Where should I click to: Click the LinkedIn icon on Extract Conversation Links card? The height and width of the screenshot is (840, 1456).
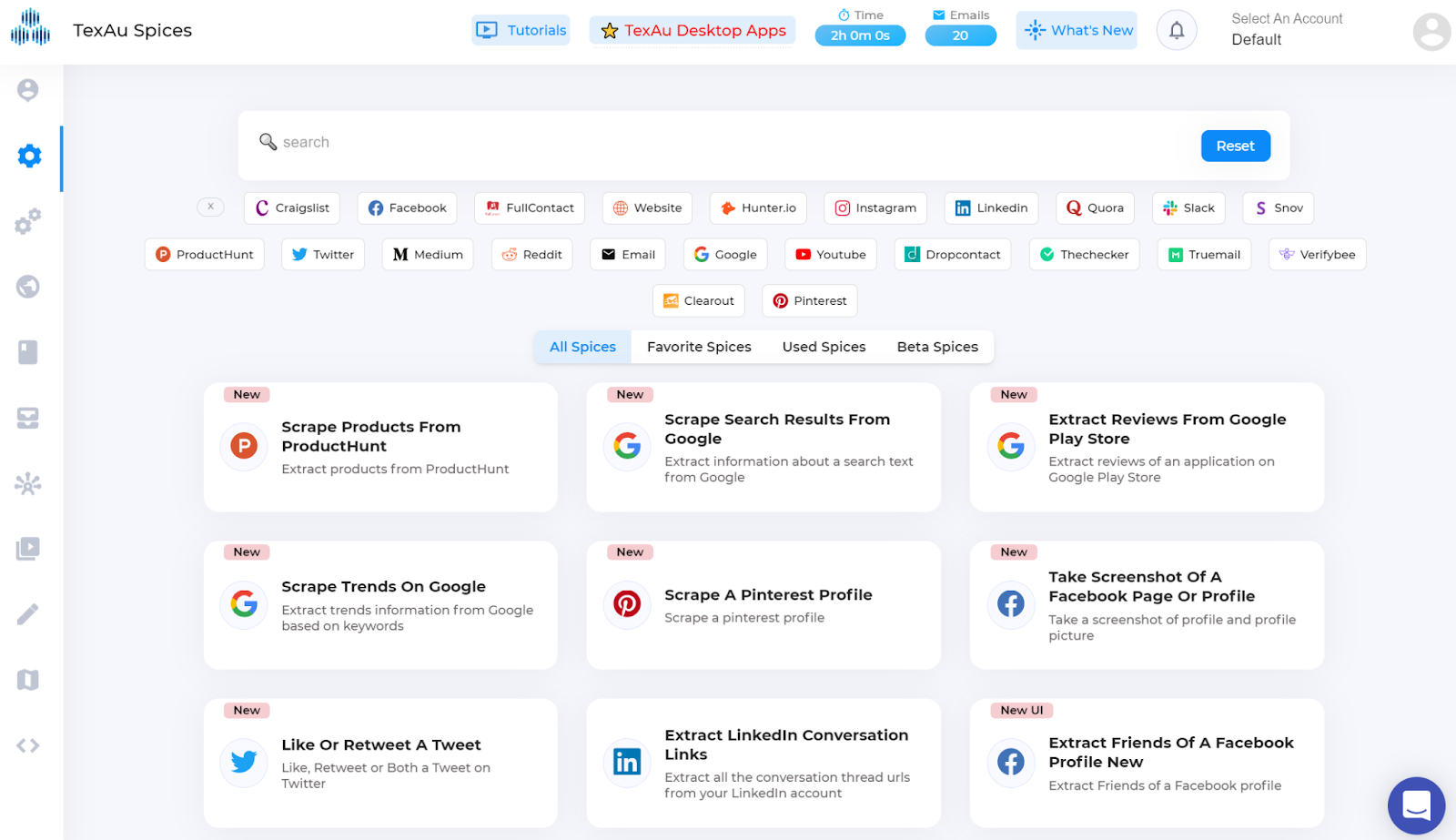click(x=627, y=761)
